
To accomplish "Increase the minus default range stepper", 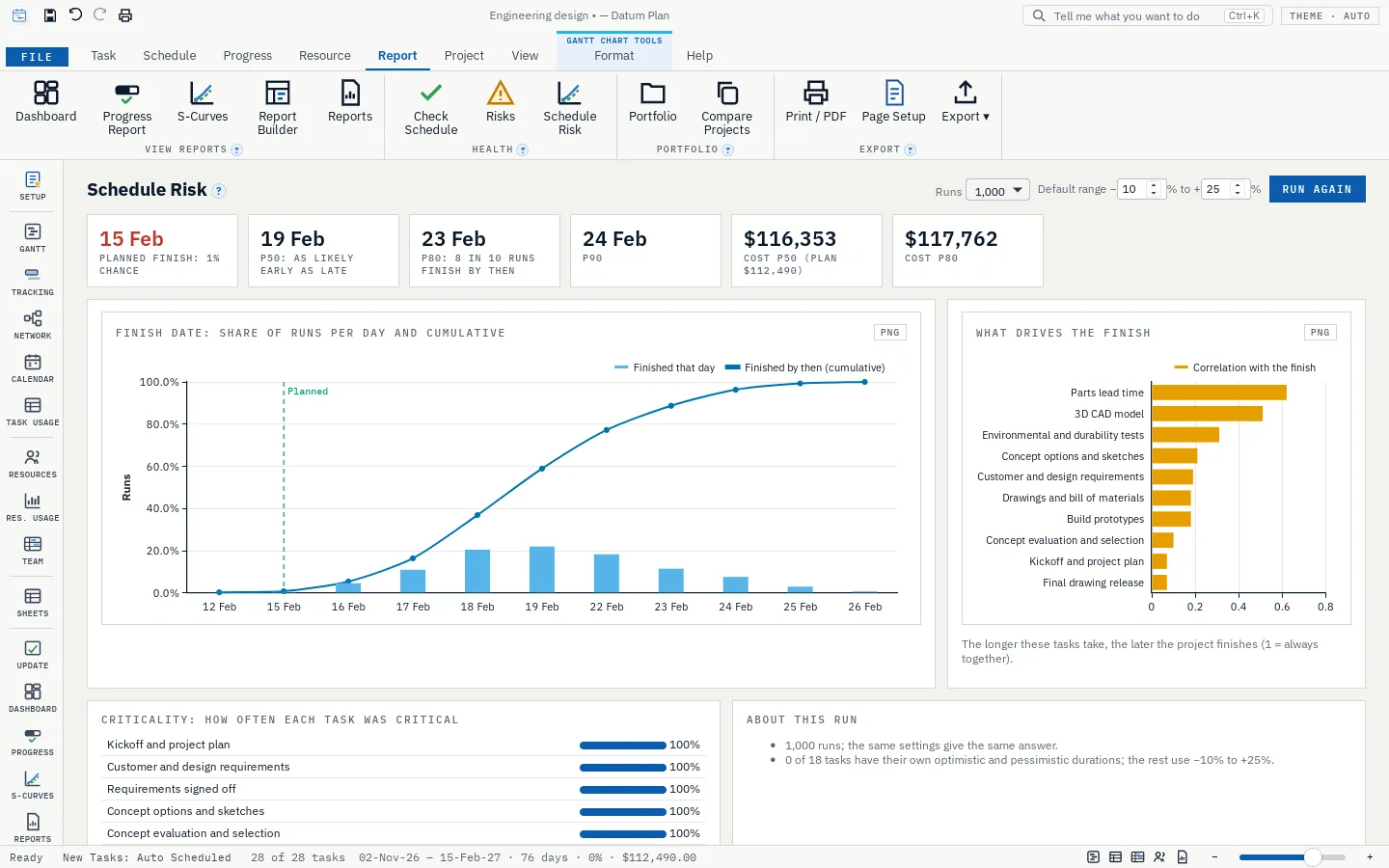I will point(1154,185).
